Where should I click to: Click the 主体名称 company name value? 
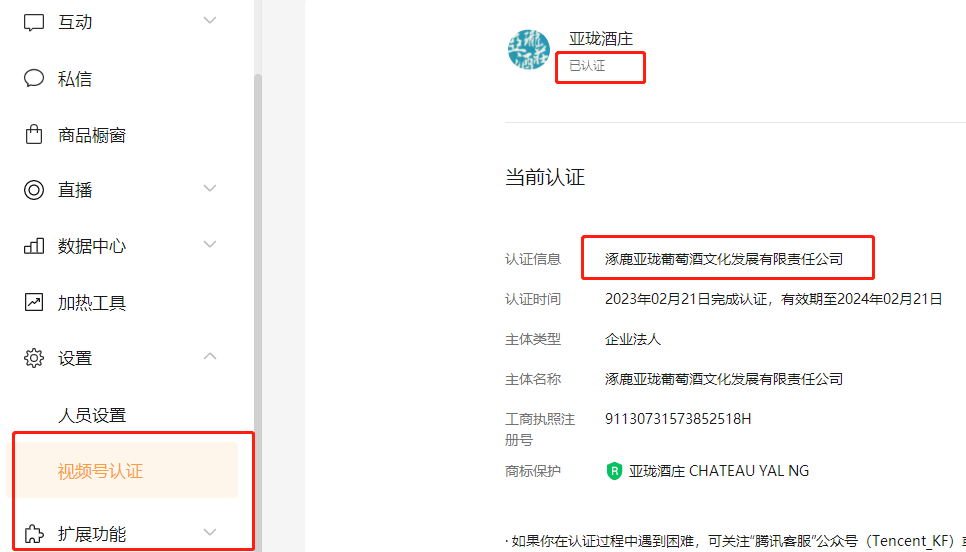point(724,378)
